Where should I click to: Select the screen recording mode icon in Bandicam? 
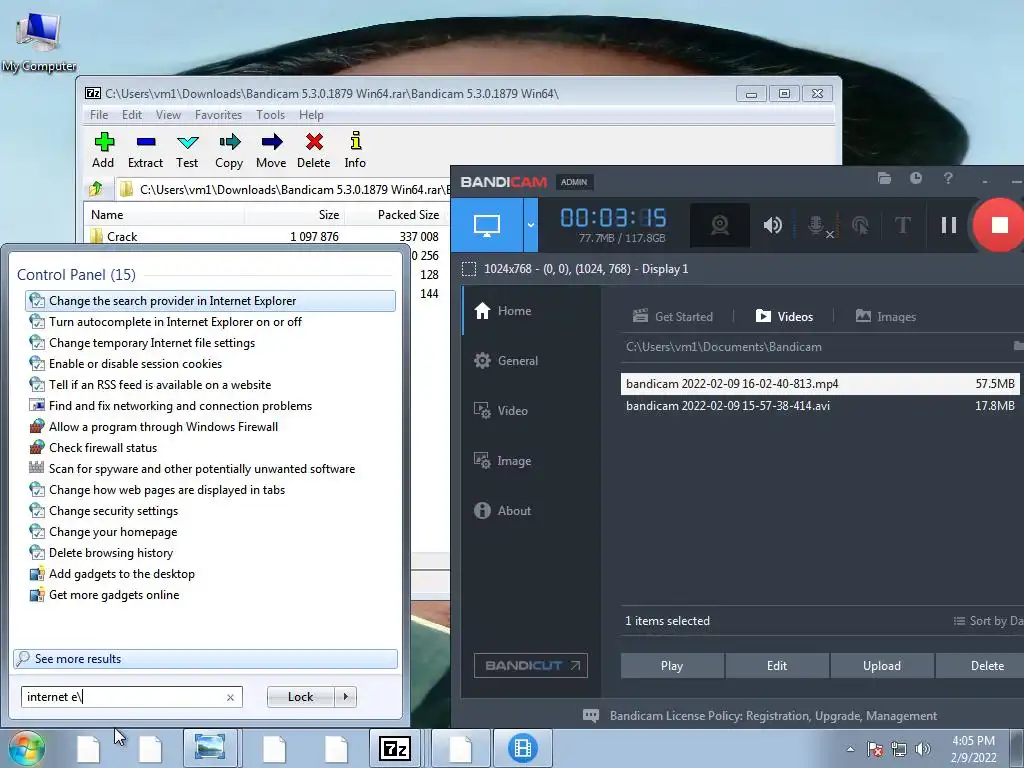pyautogui.click(x=487, y=225)
